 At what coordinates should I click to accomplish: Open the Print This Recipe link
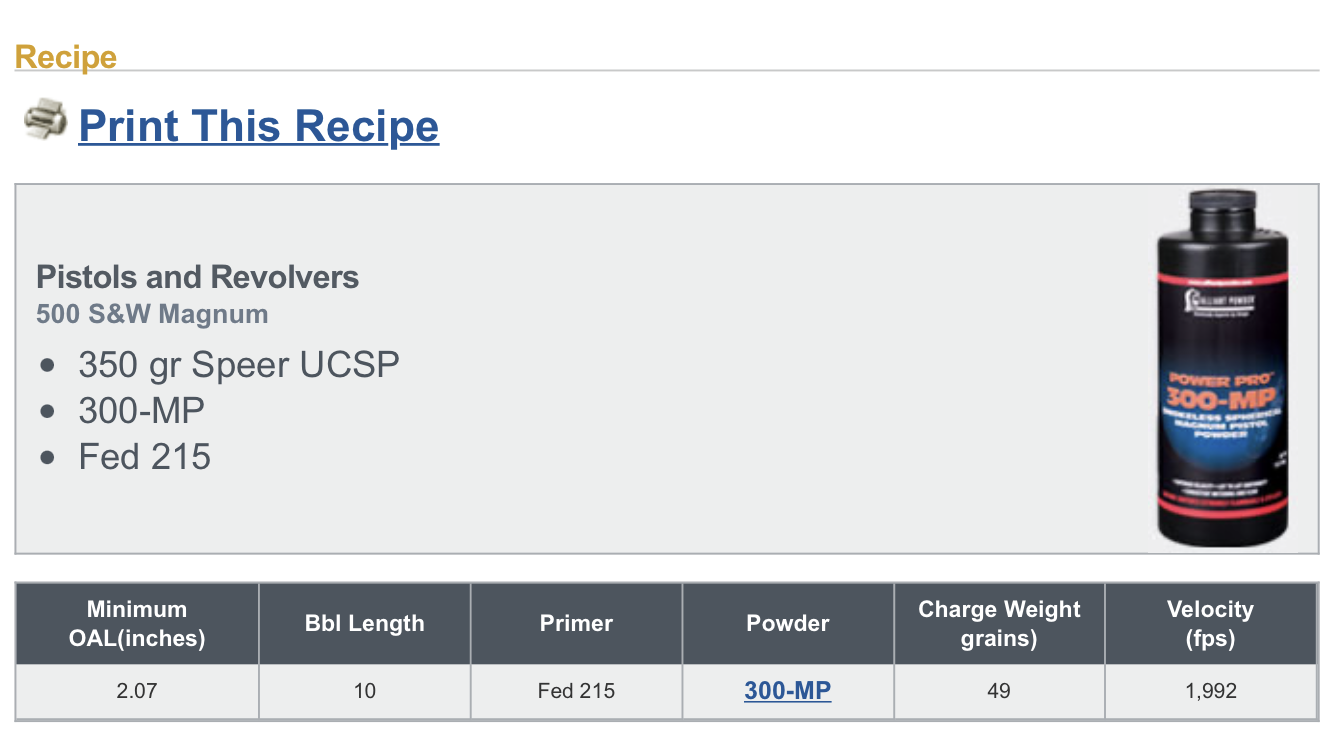[x=258, y=126]
